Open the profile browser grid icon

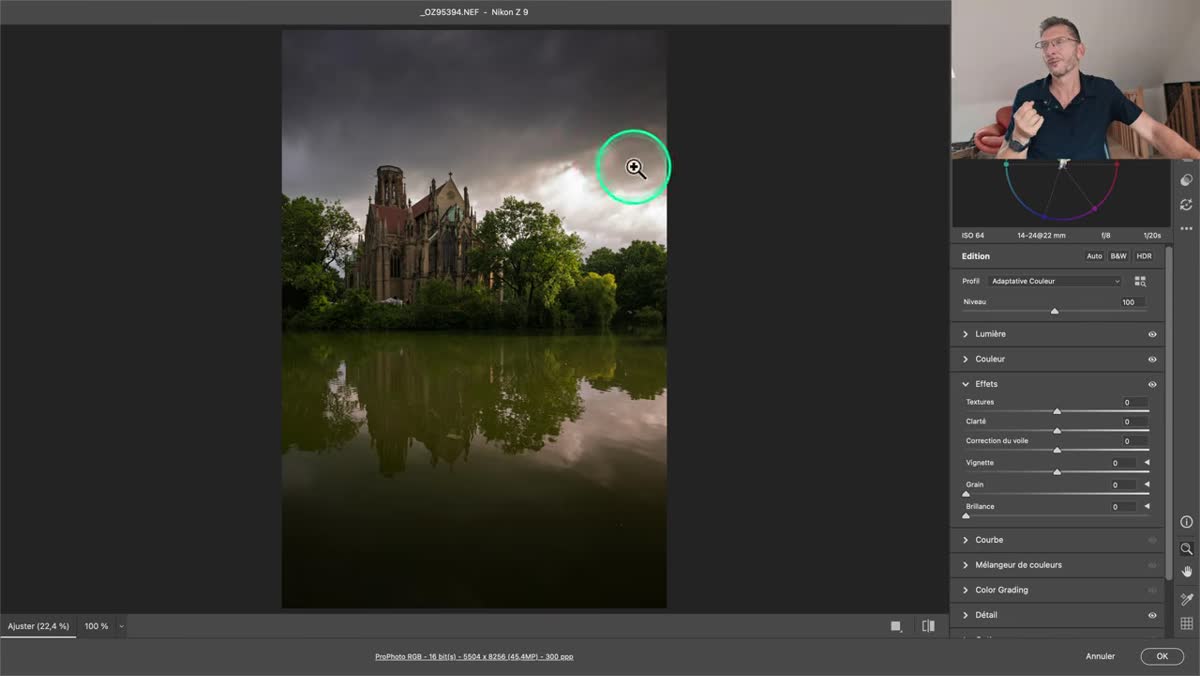[1141, 282]
